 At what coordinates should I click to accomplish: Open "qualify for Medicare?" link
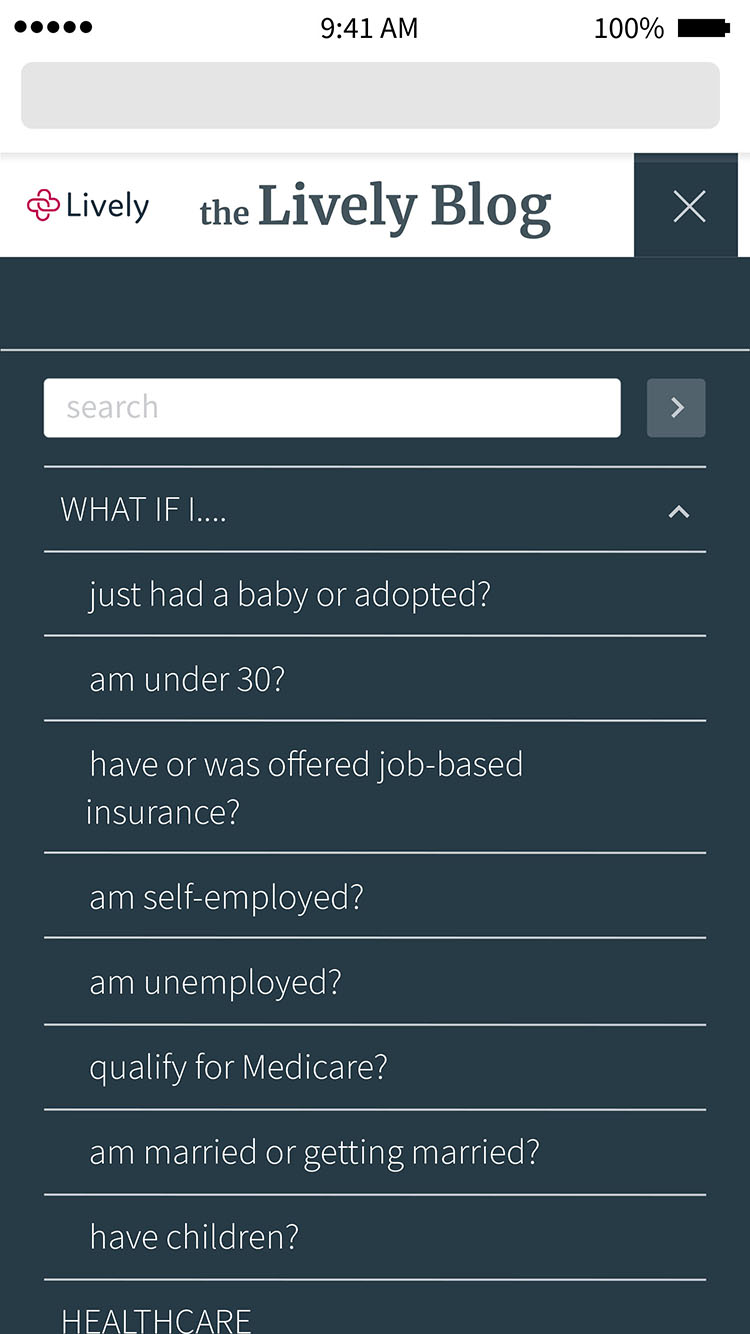click(x=238, y=1068)
